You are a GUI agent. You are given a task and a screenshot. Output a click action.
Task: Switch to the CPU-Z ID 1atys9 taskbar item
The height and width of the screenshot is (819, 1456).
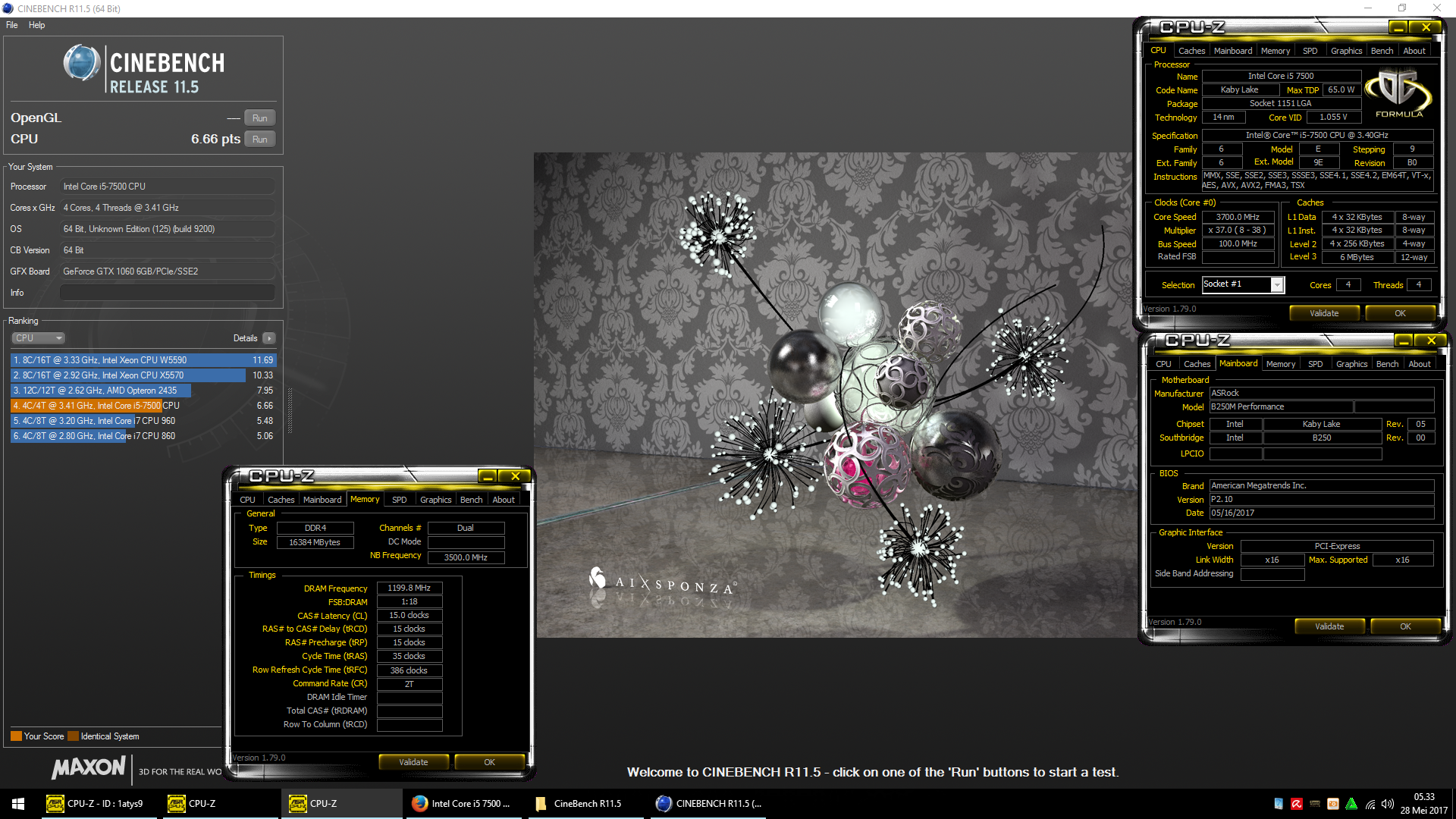pyautogui.click(x=98, y=804)
